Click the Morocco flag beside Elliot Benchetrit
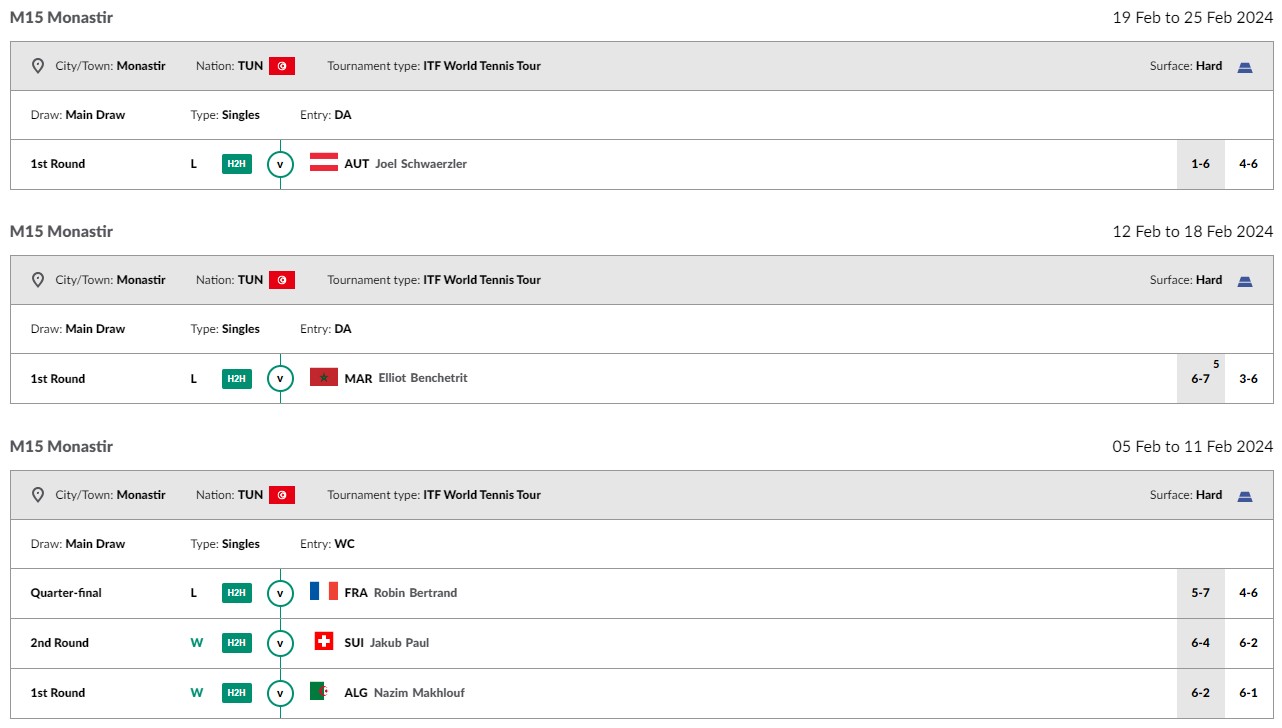Viewport: 1282px width, 728px height. [x=324, y=378]
